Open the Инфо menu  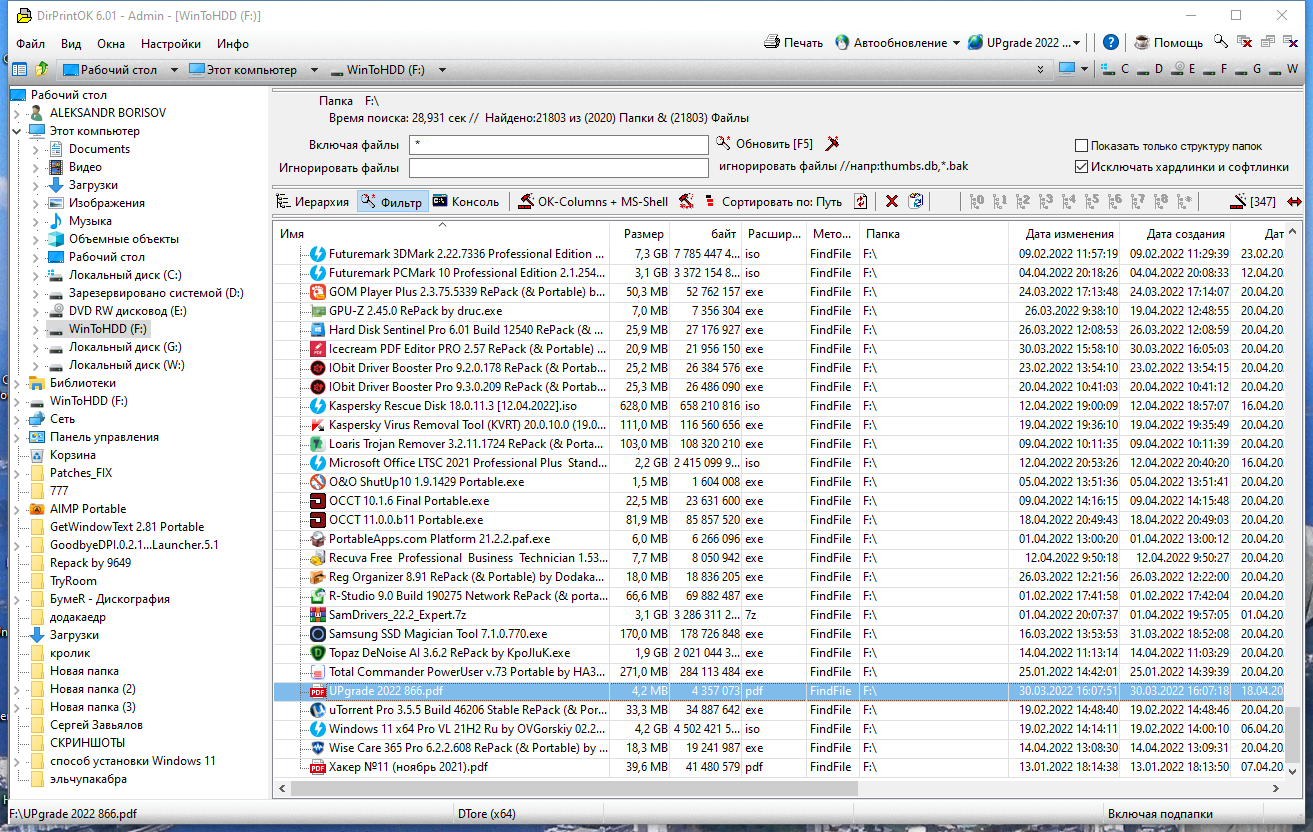[233, 44]
